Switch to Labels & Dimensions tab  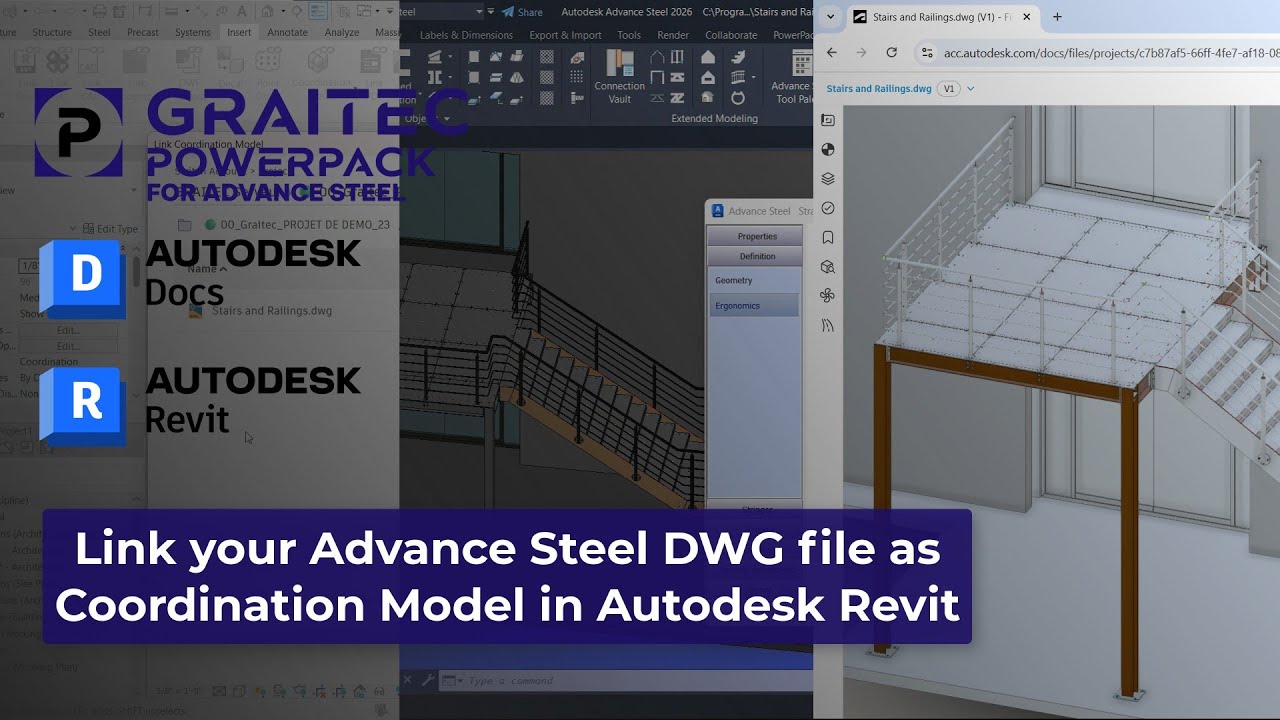point(466,35)
